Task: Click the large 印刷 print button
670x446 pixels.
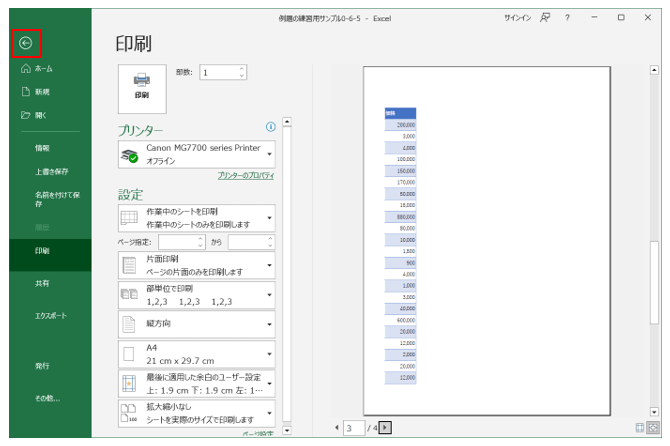Action: point(142,85)
